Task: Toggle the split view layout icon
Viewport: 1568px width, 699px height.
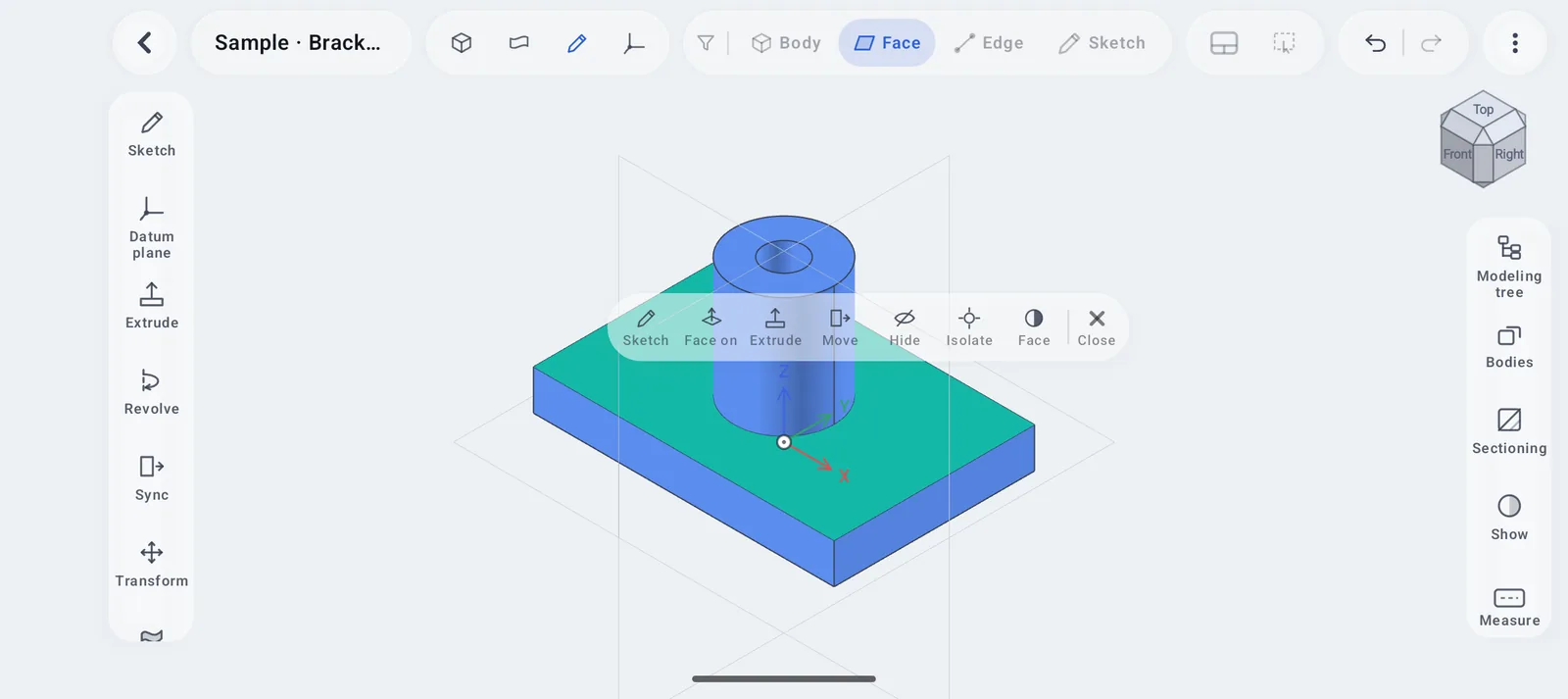Action: pyautogui.click(x=1224, y=43)
